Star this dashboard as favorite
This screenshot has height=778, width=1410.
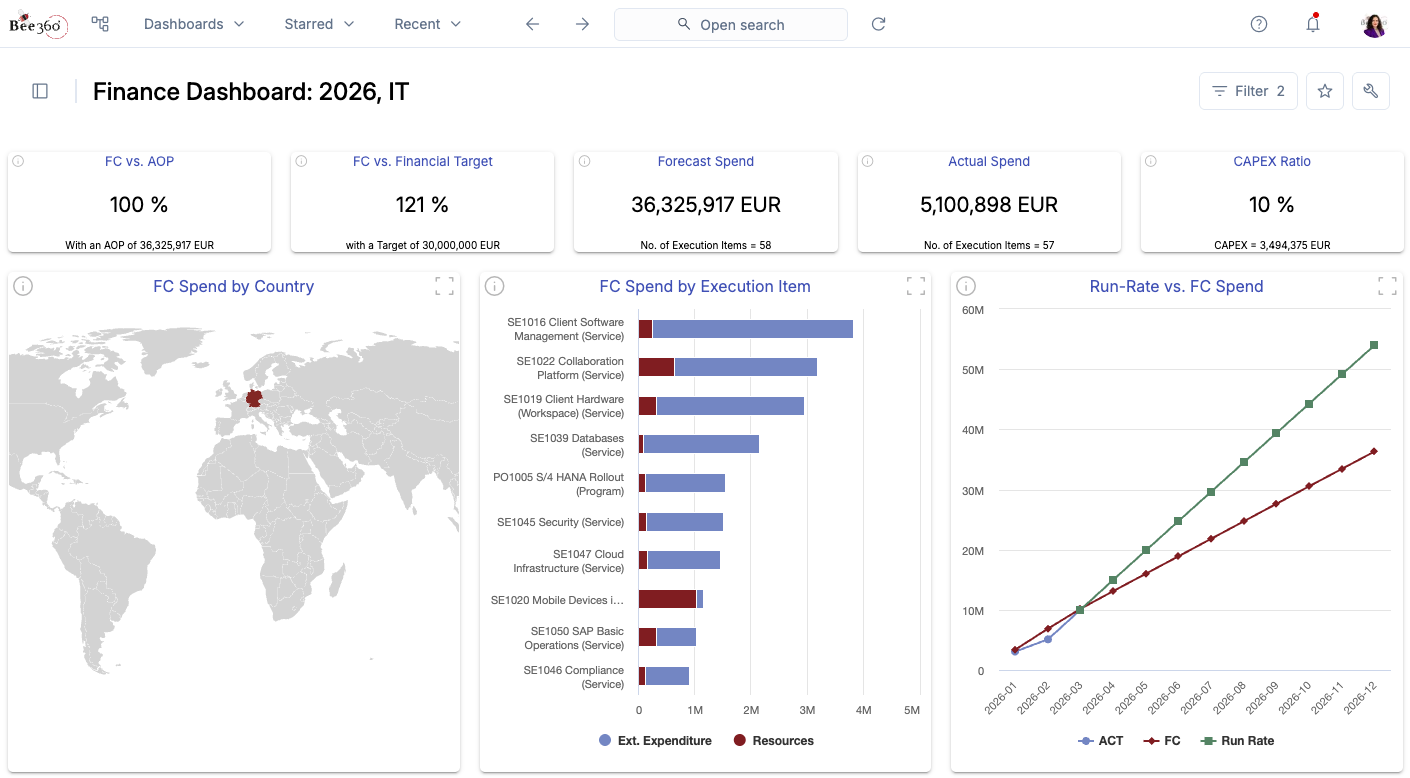(1325, 91)
